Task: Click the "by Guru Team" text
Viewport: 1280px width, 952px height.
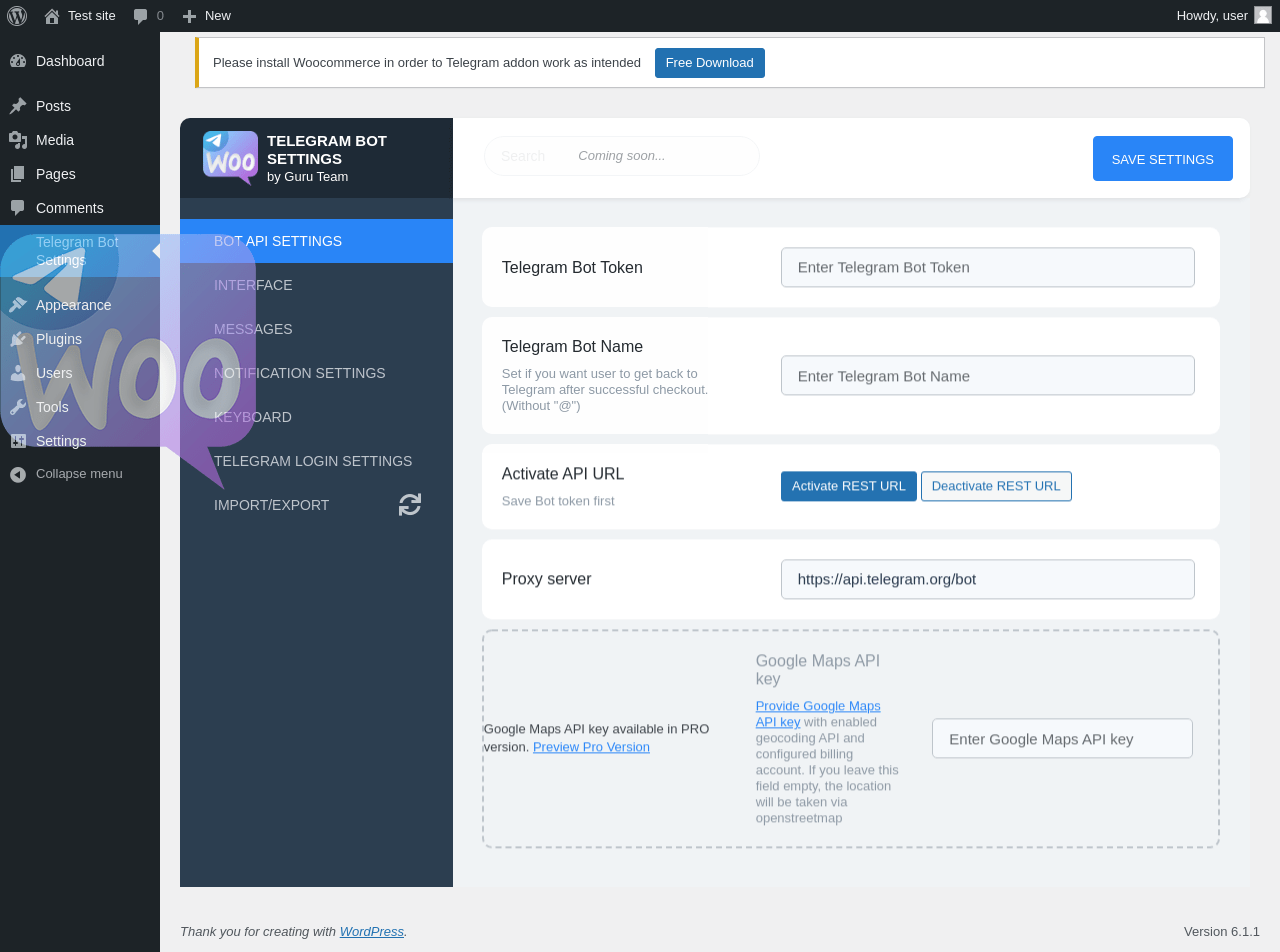Action: point(308,177)
